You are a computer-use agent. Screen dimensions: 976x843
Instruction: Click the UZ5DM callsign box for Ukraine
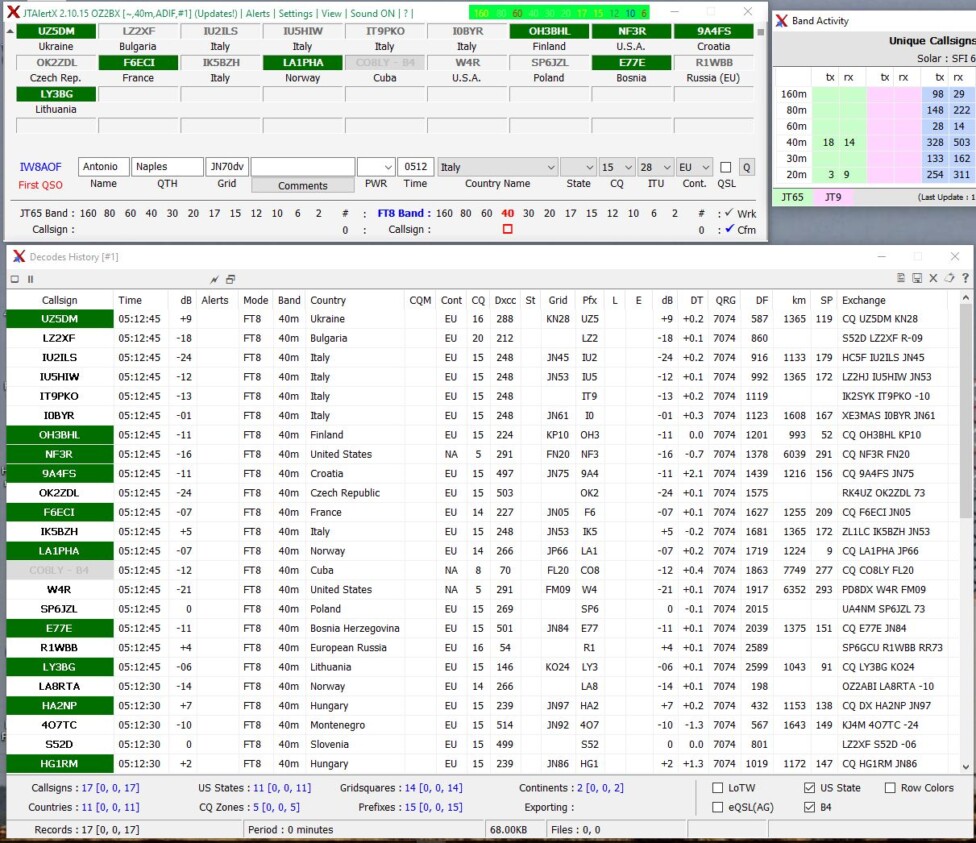tap(56, 31)
